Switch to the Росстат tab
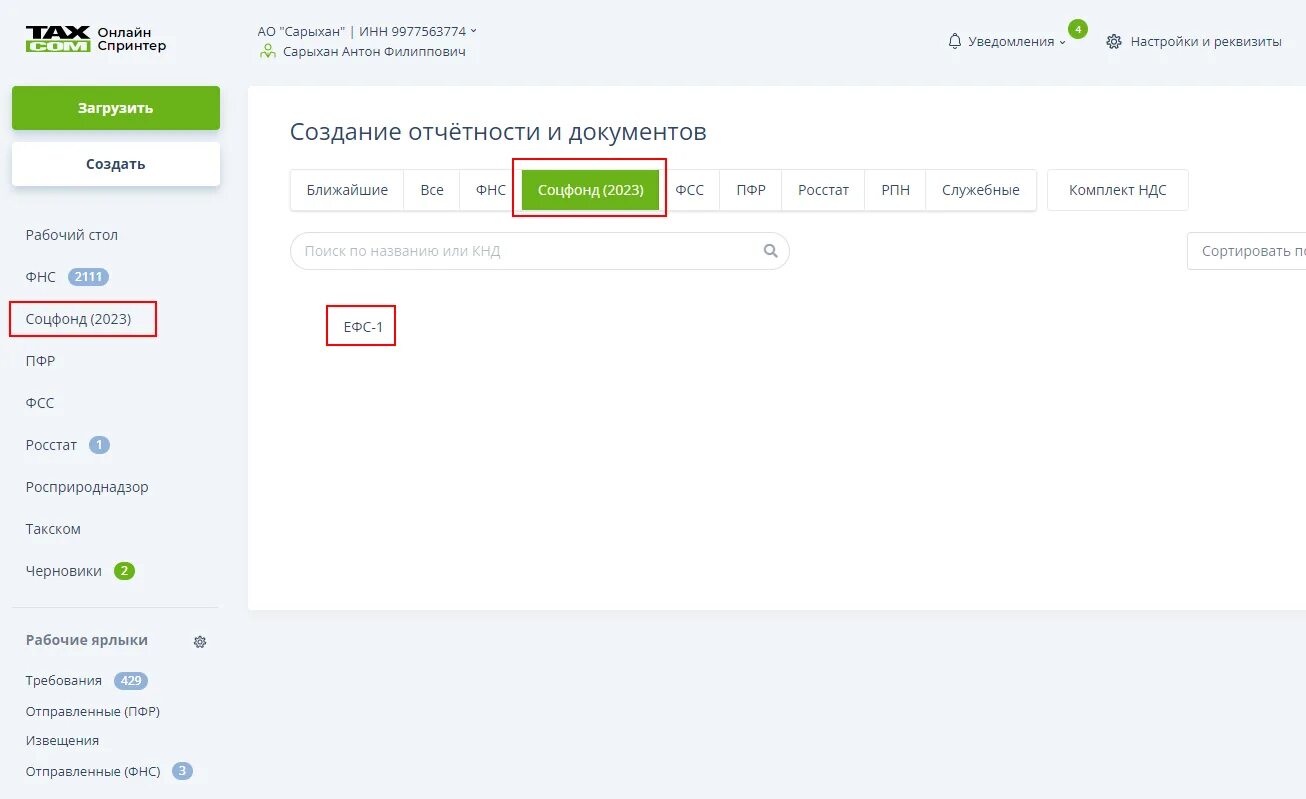Screen dimensions: 1306x799 [x=823, y=190]
